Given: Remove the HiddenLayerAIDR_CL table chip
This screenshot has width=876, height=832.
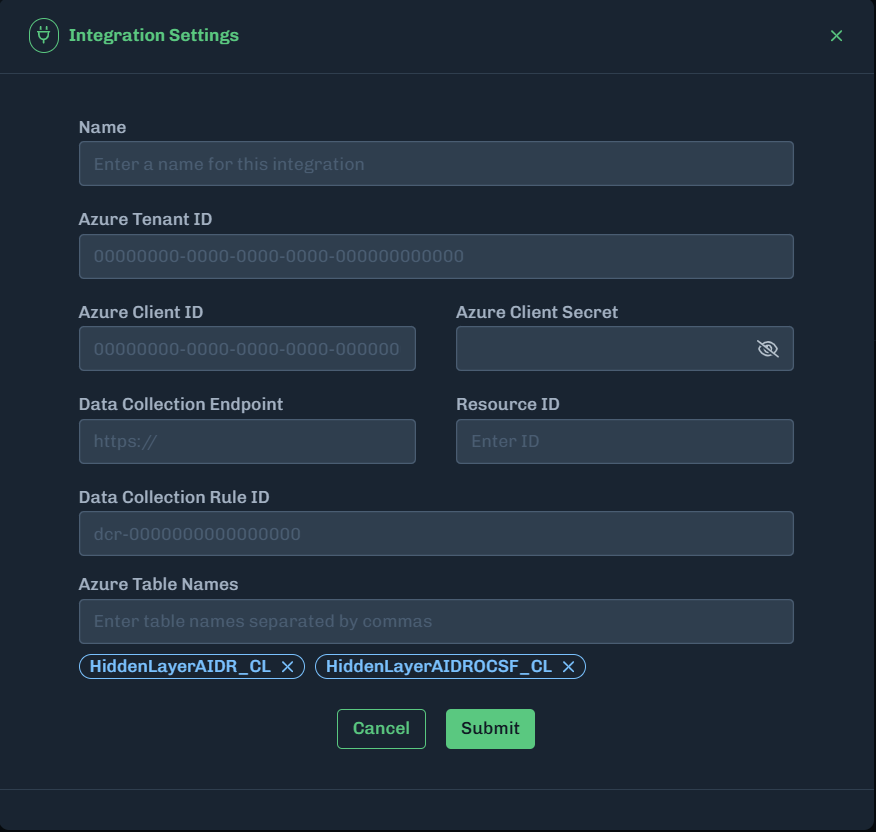Looking at the screenshot, I should (287, 667).
